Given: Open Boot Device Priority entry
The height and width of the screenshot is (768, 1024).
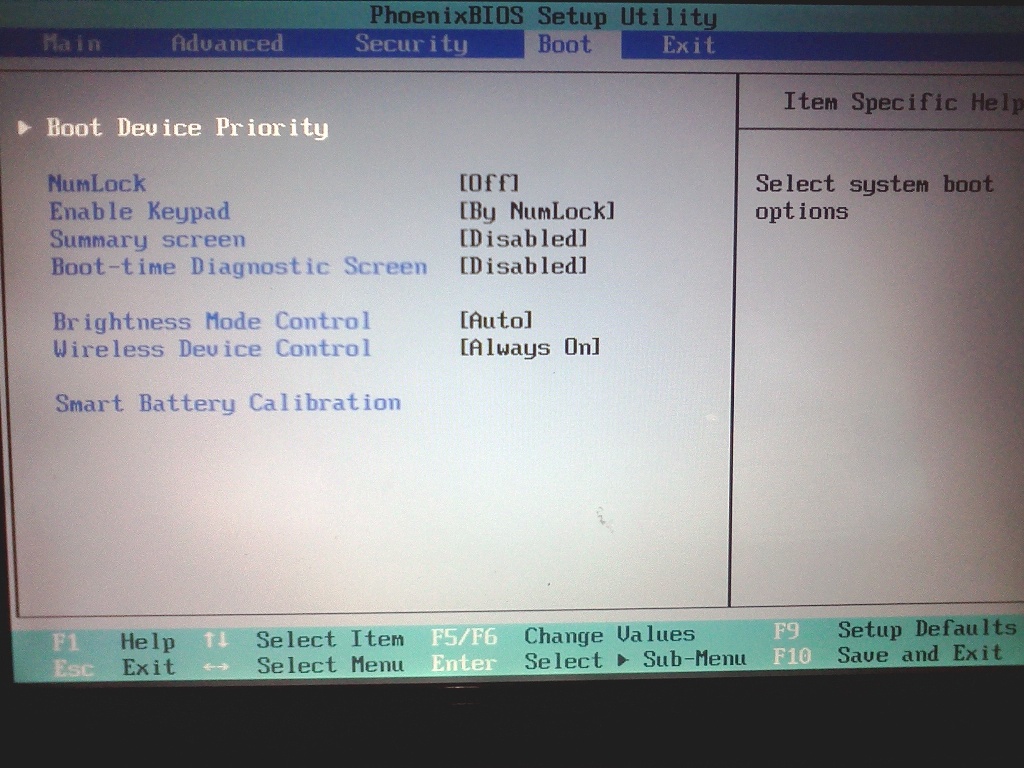Looking at the screenshot, I should point(187,127).
